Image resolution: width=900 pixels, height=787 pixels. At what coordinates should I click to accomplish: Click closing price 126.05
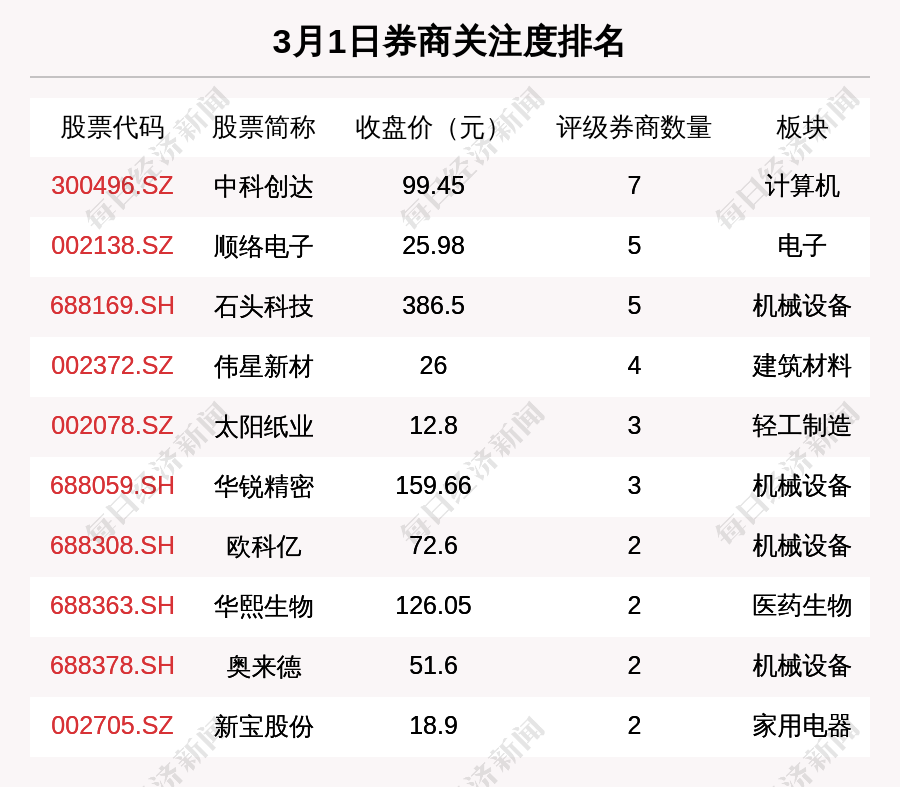(x=433, y=606)
